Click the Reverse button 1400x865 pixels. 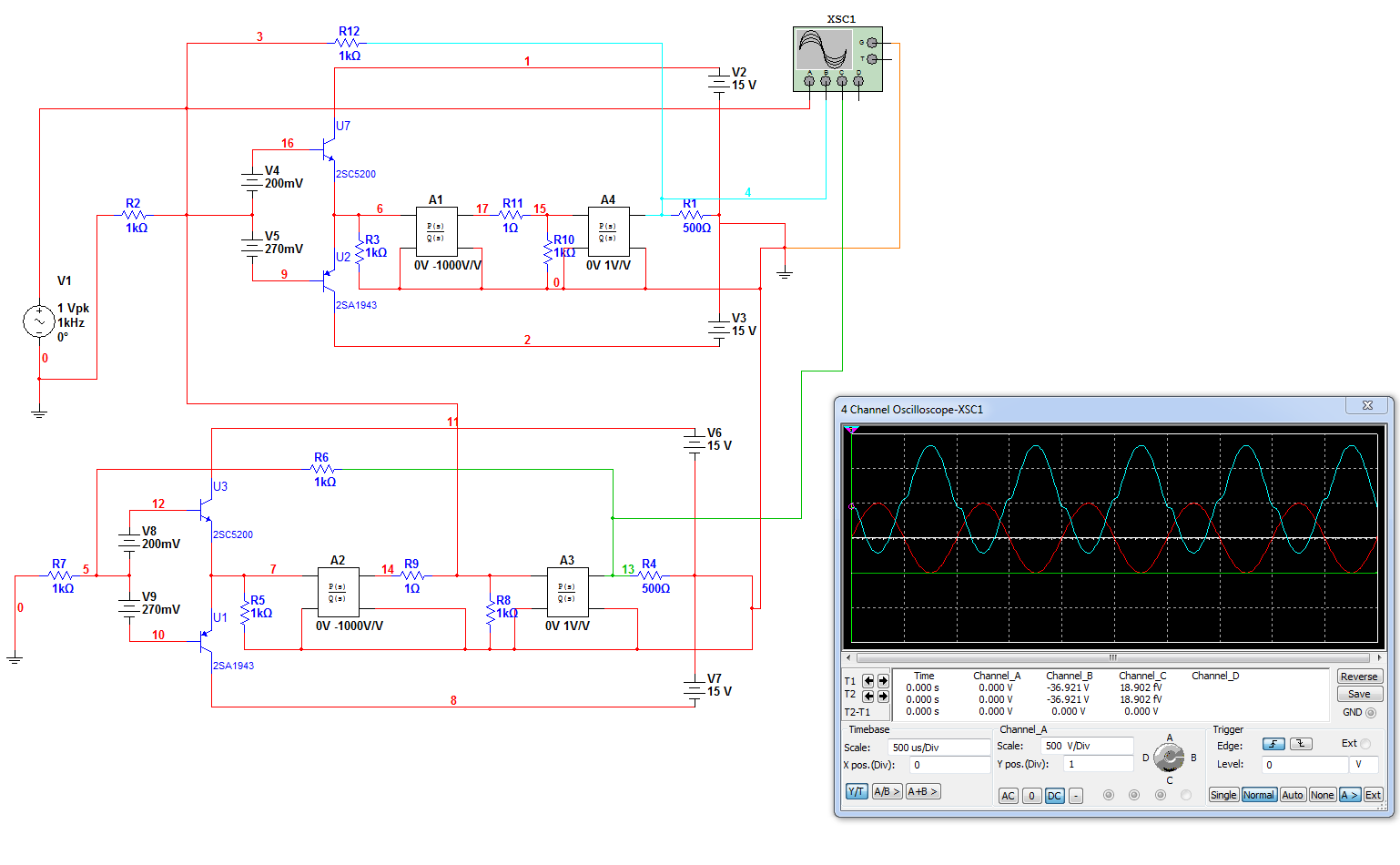(1359, 677)
